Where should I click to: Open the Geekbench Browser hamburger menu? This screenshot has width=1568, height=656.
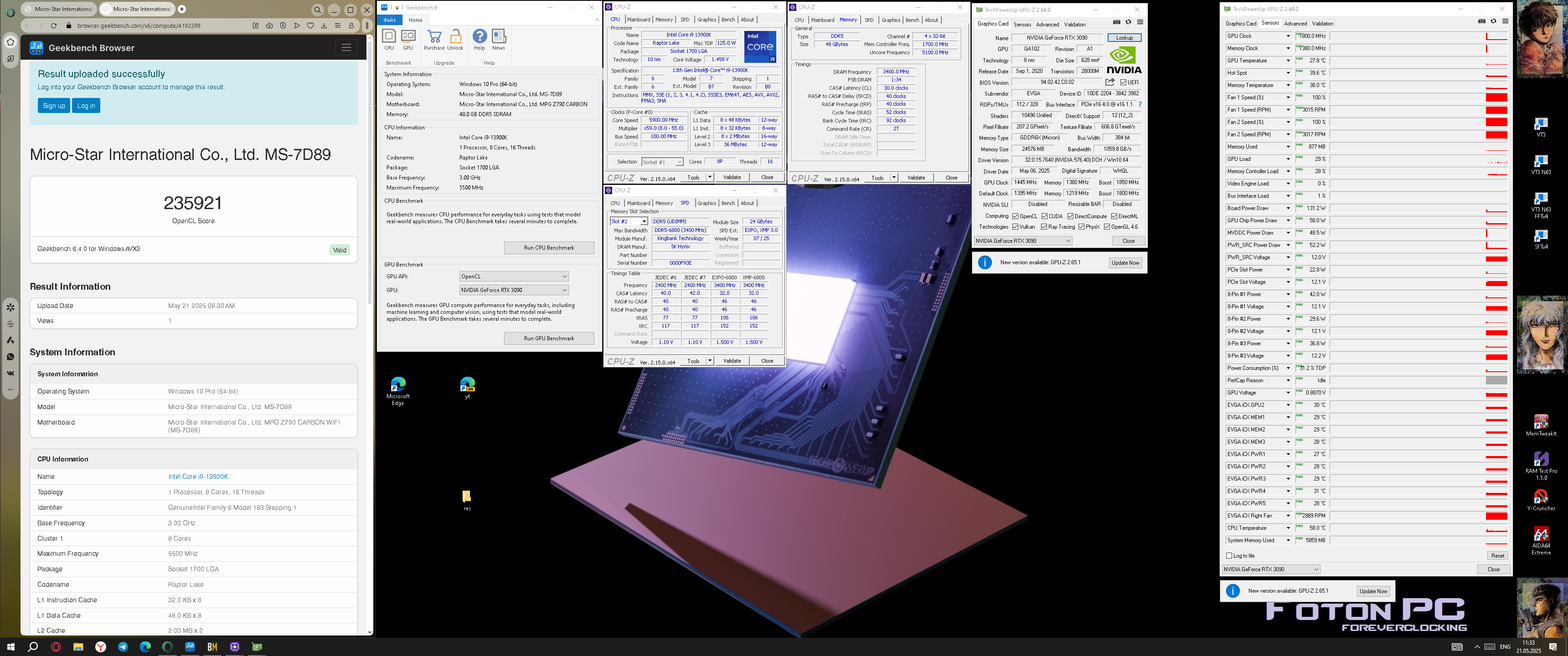tap(346, 47)
